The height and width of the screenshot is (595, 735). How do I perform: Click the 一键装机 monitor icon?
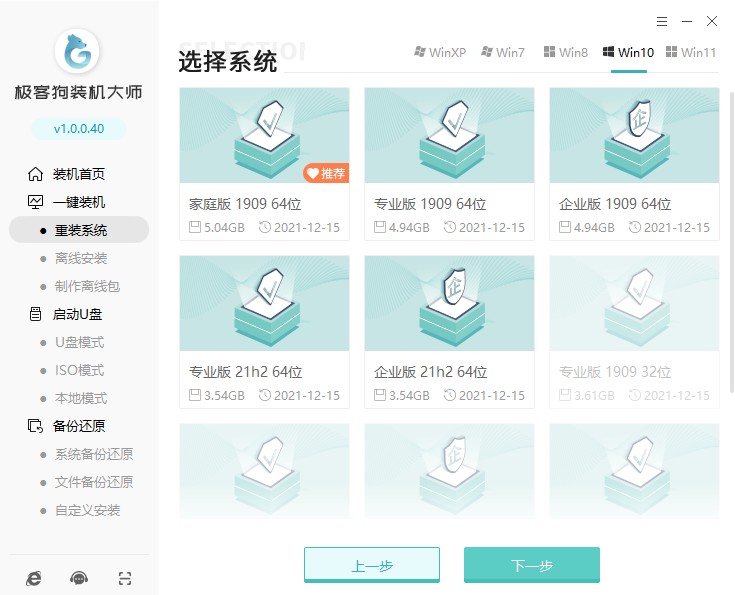tap(35, 202)
